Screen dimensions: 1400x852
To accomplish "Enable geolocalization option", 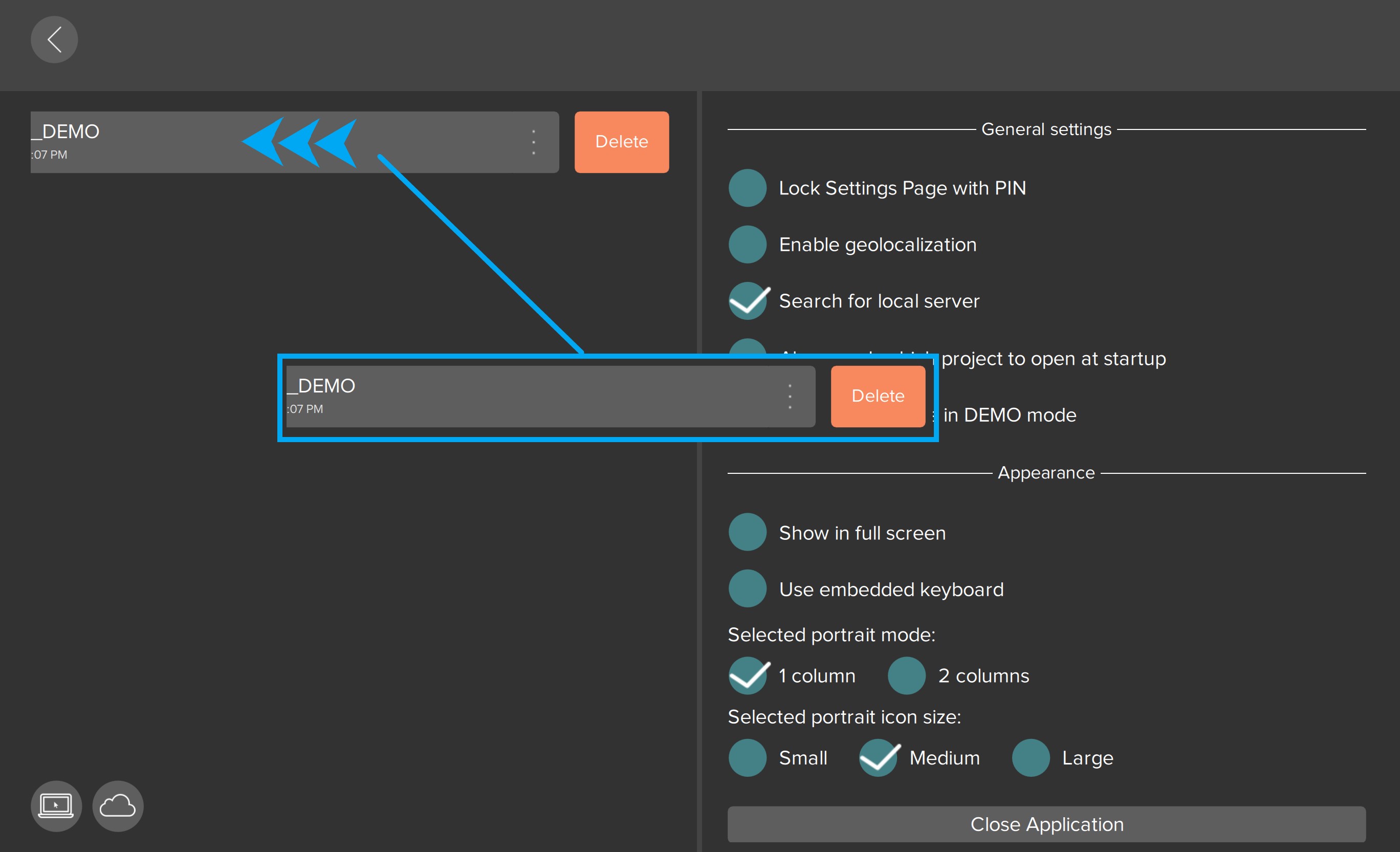I will (747, 245).
